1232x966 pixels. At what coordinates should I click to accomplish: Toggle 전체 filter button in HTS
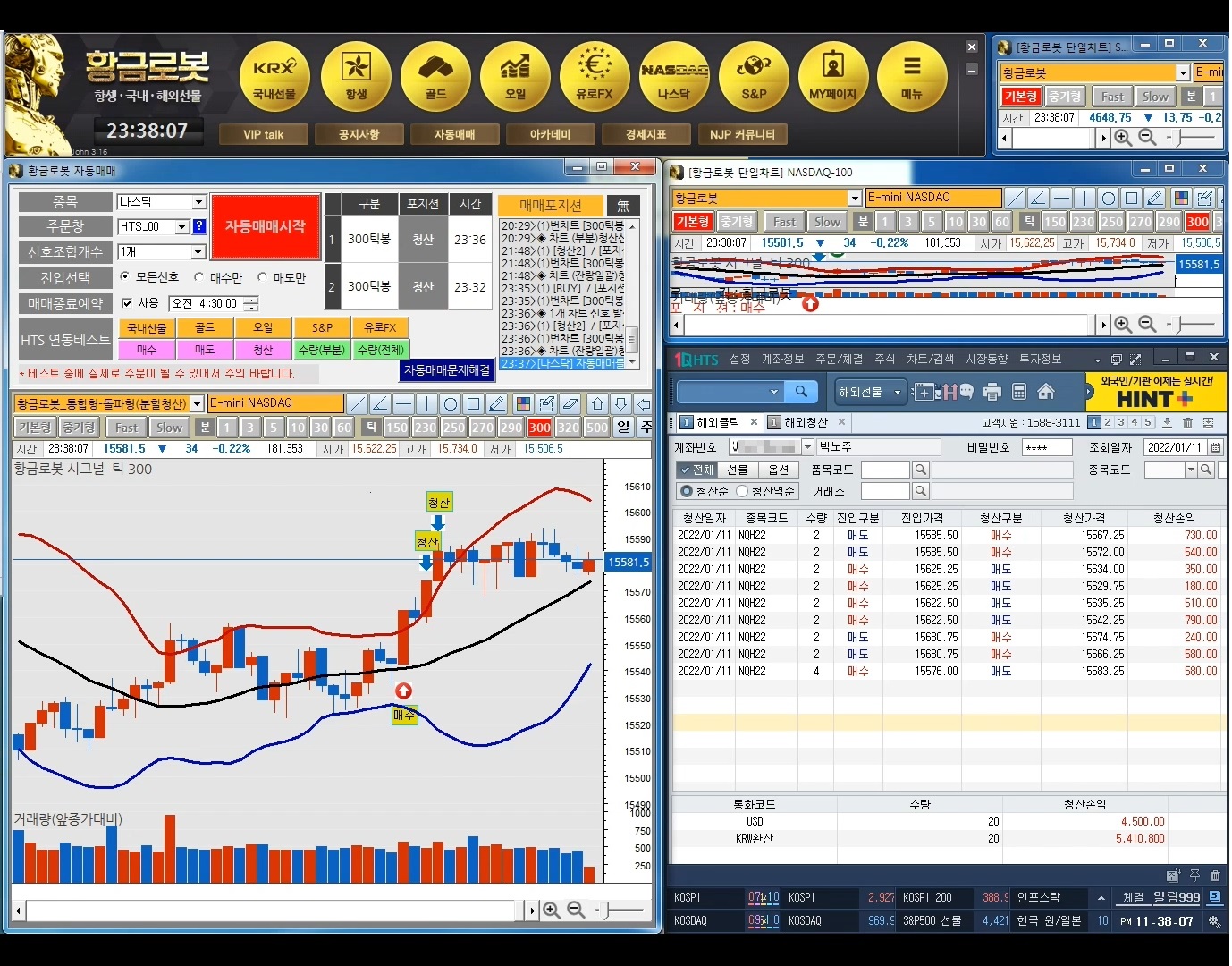coord(696,470)
